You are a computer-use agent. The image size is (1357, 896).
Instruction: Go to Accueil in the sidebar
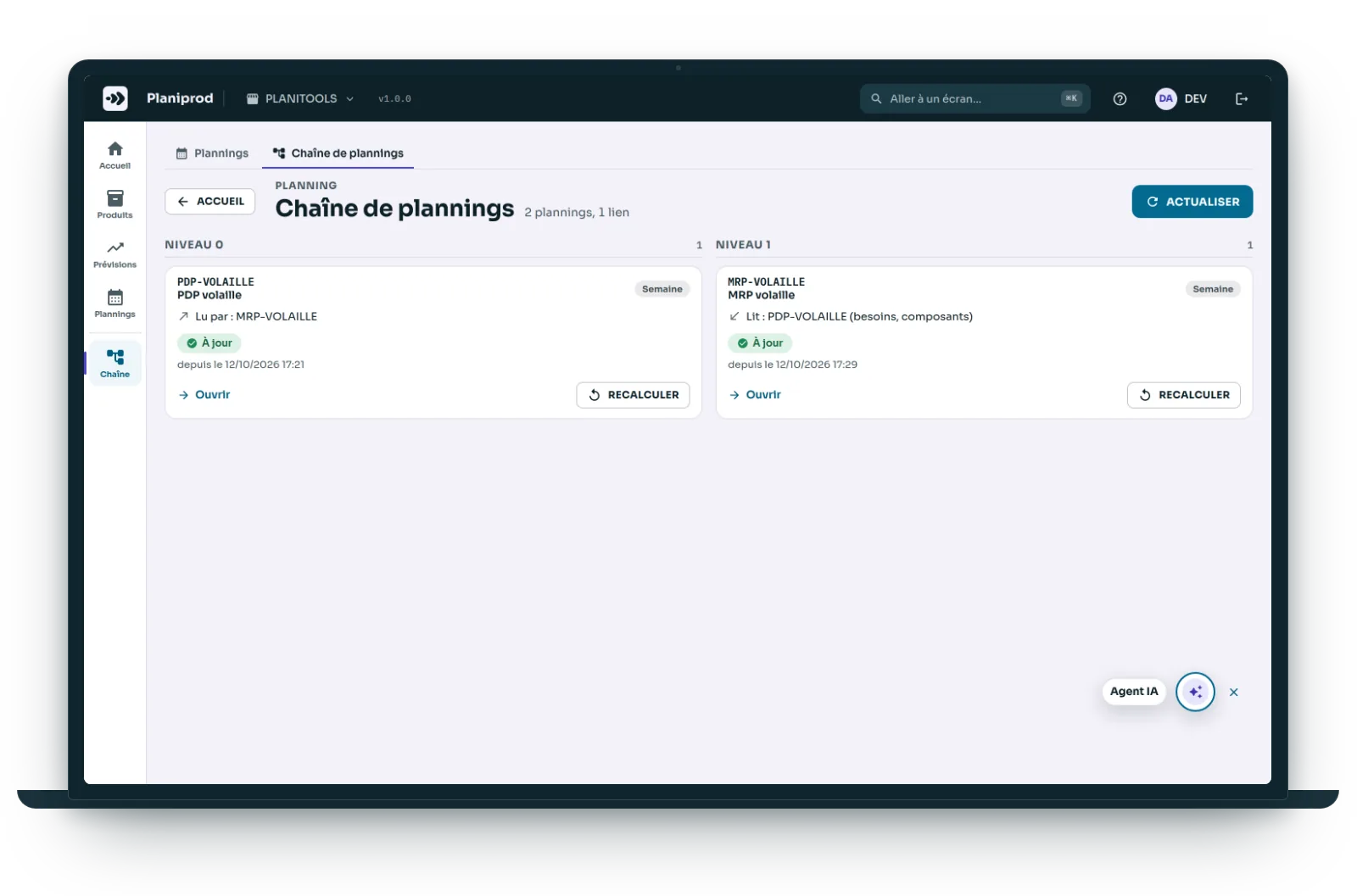pos(115,155)
